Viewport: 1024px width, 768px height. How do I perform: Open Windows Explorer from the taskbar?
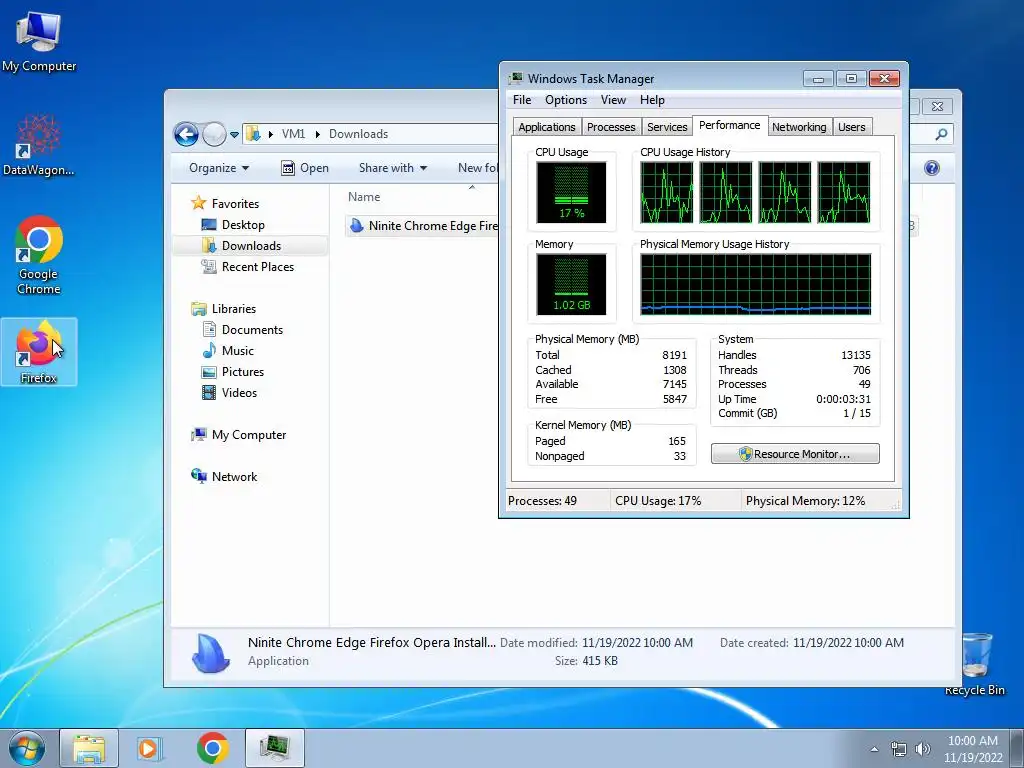coord(89,748)
